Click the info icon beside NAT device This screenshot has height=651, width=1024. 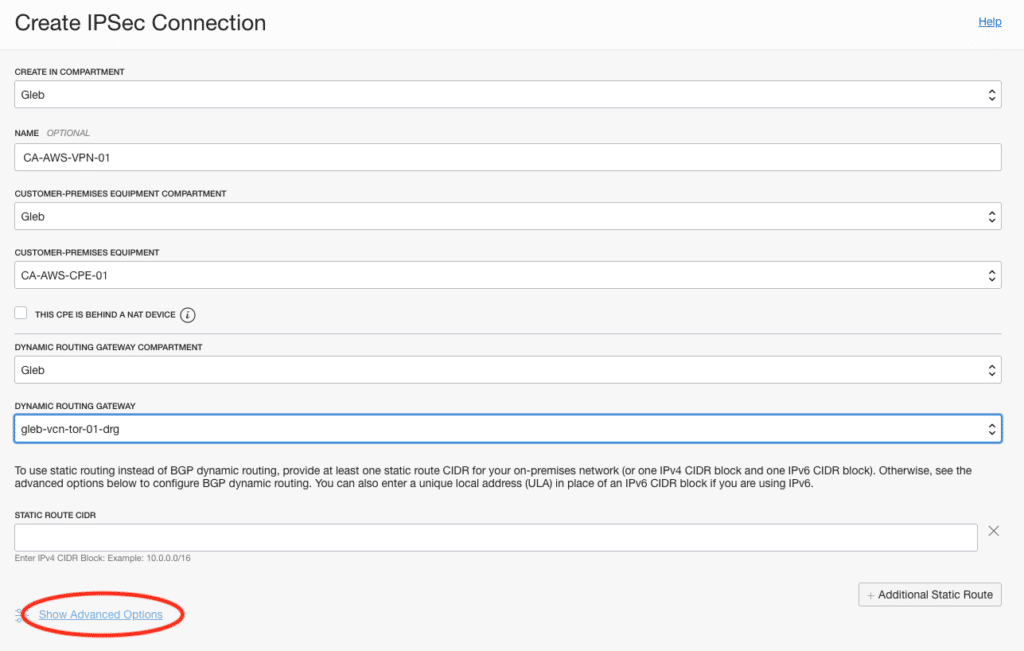tap(188, 315)
